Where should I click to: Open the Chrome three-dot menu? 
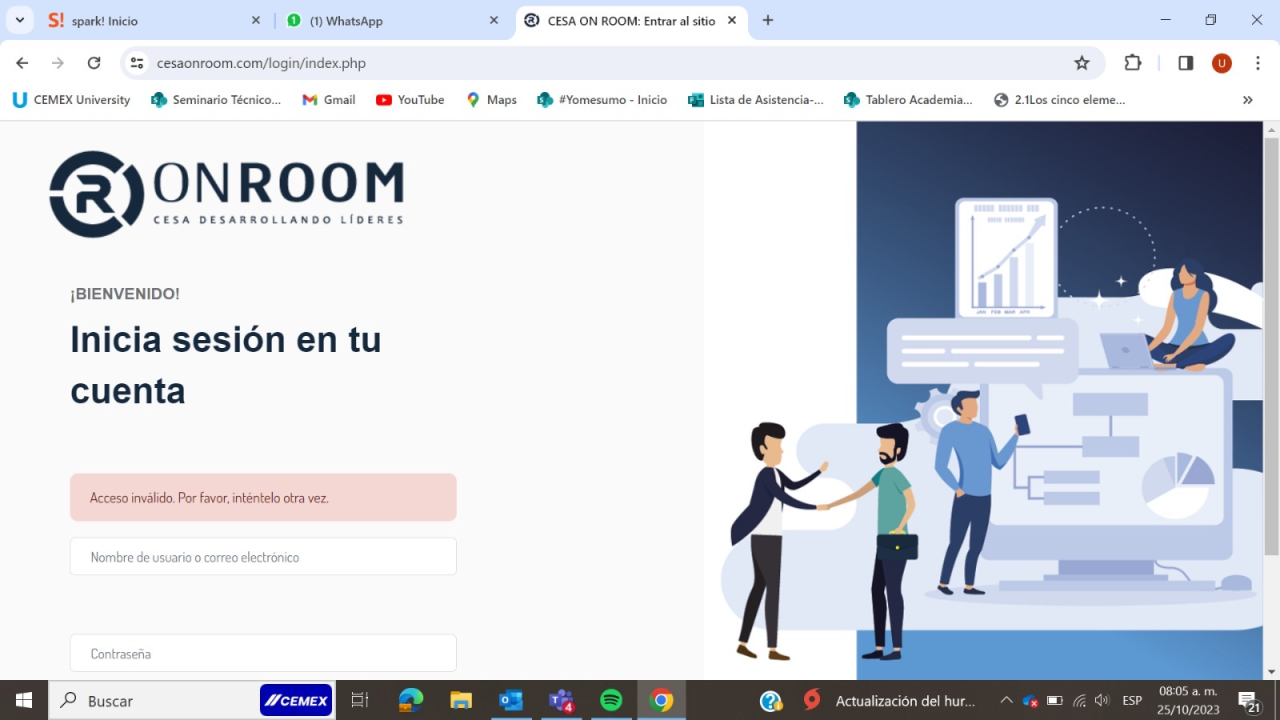(1257, 63)
